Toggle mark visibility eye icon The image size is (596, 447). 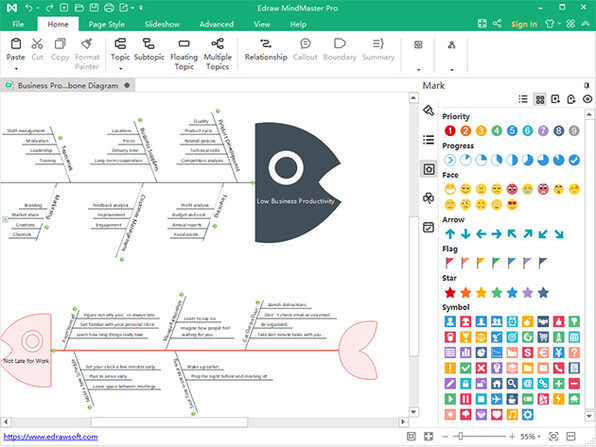(587, 99)
